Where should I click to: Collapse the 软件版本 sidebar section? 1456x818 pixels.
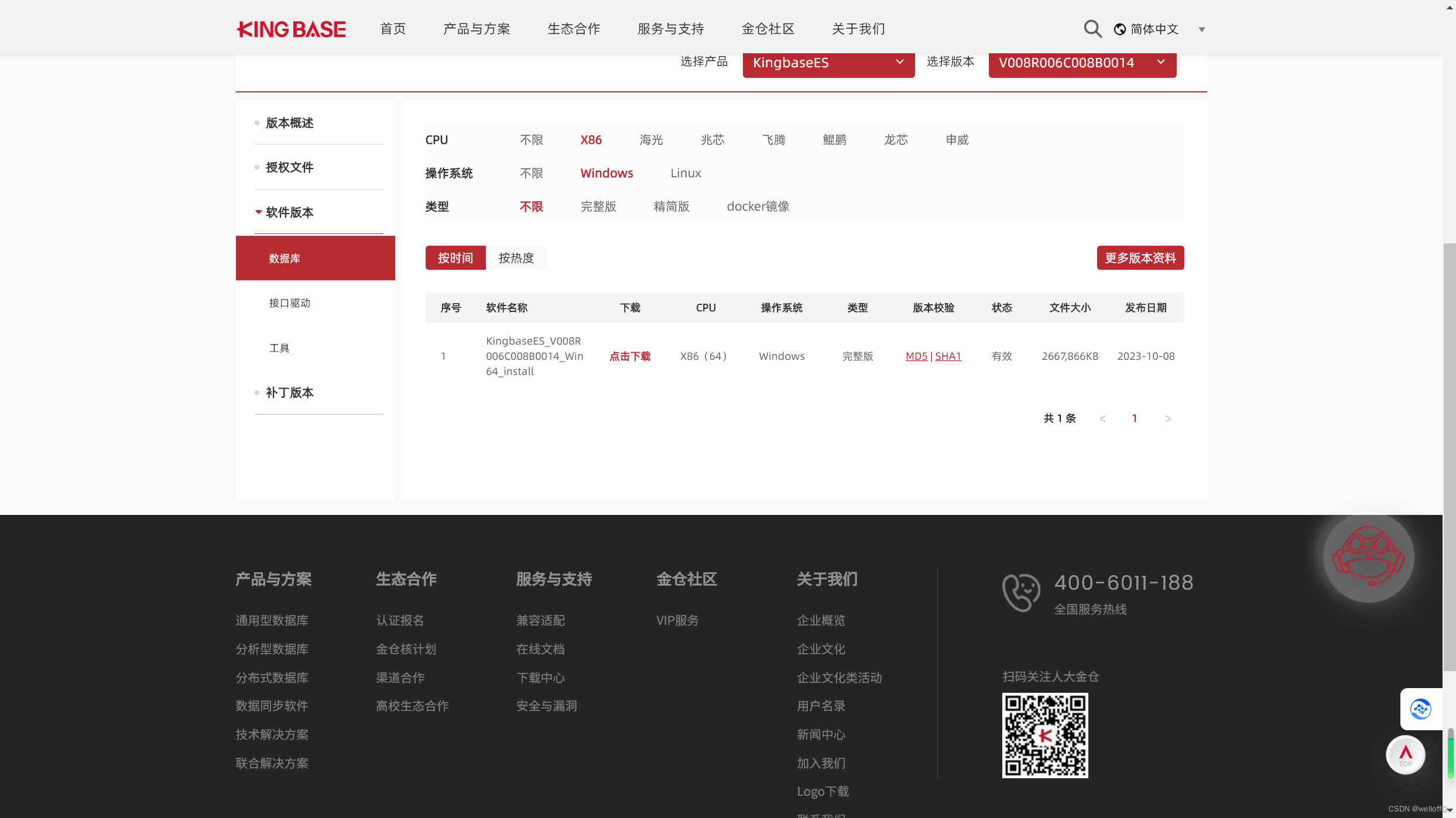(289, 212)
